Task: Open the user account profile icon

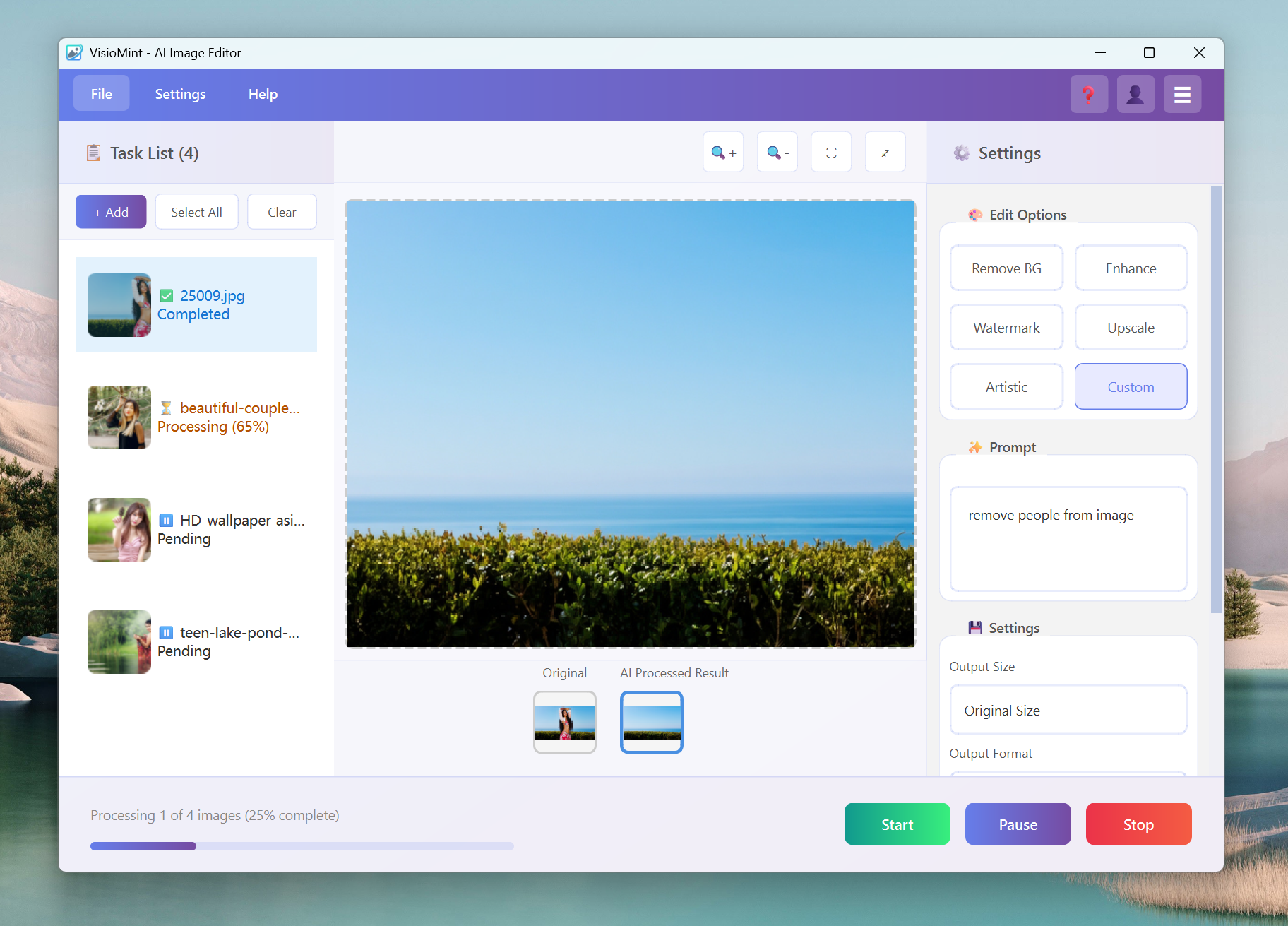Action: click(1135, 94)
